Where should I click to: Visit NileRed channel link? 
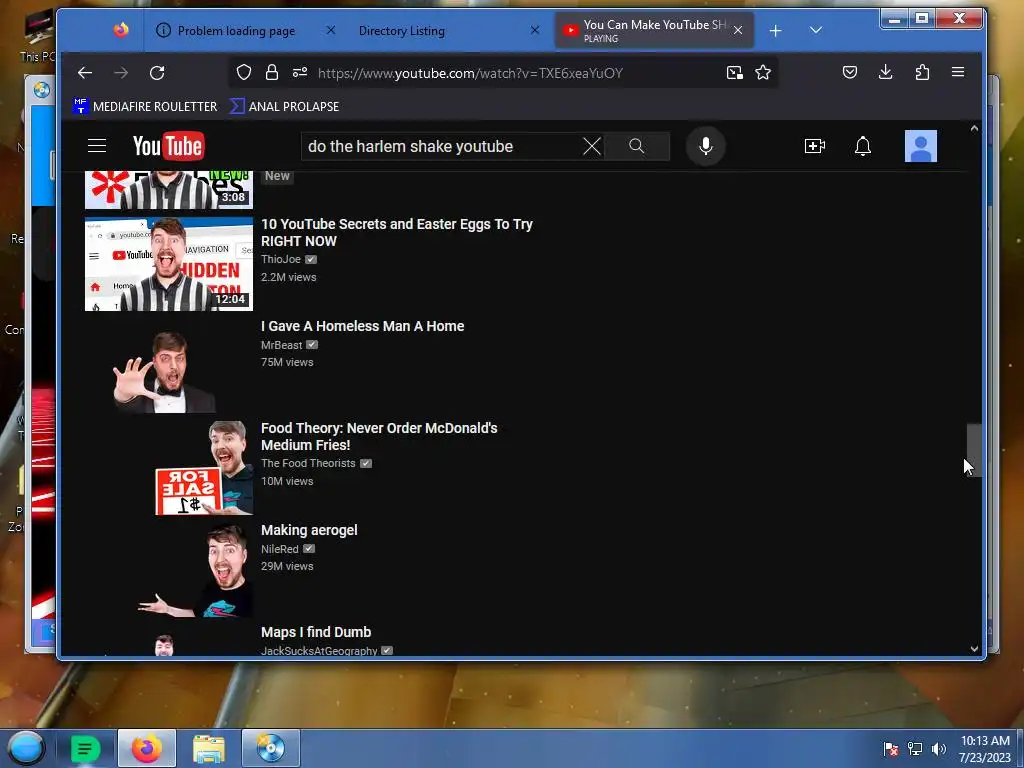click(x=280, y=549)
